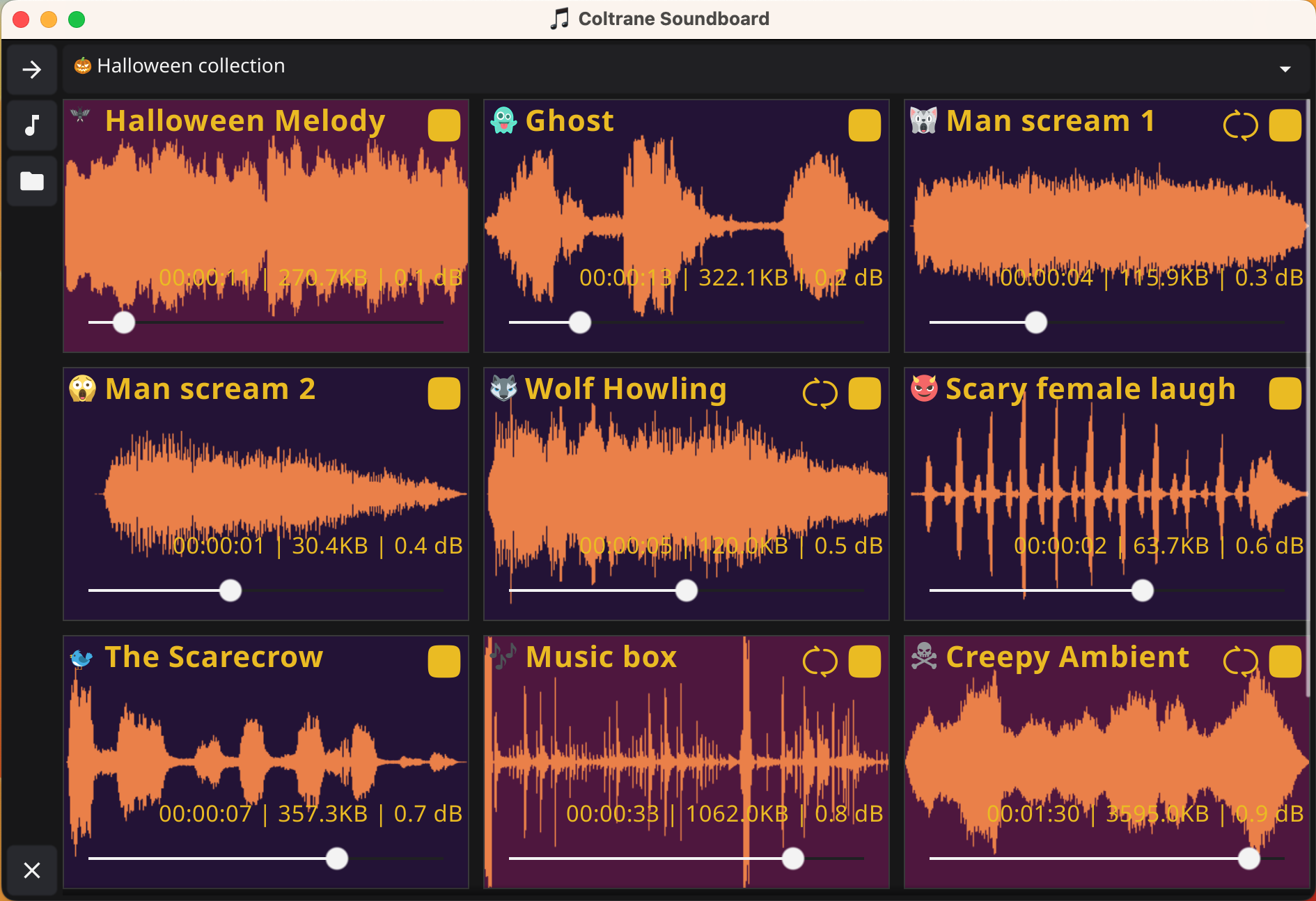This screenshot has width=1316, height=901.
Task: Toggle the yellow button on Scary female laugh
Action: click(1285, 393)
